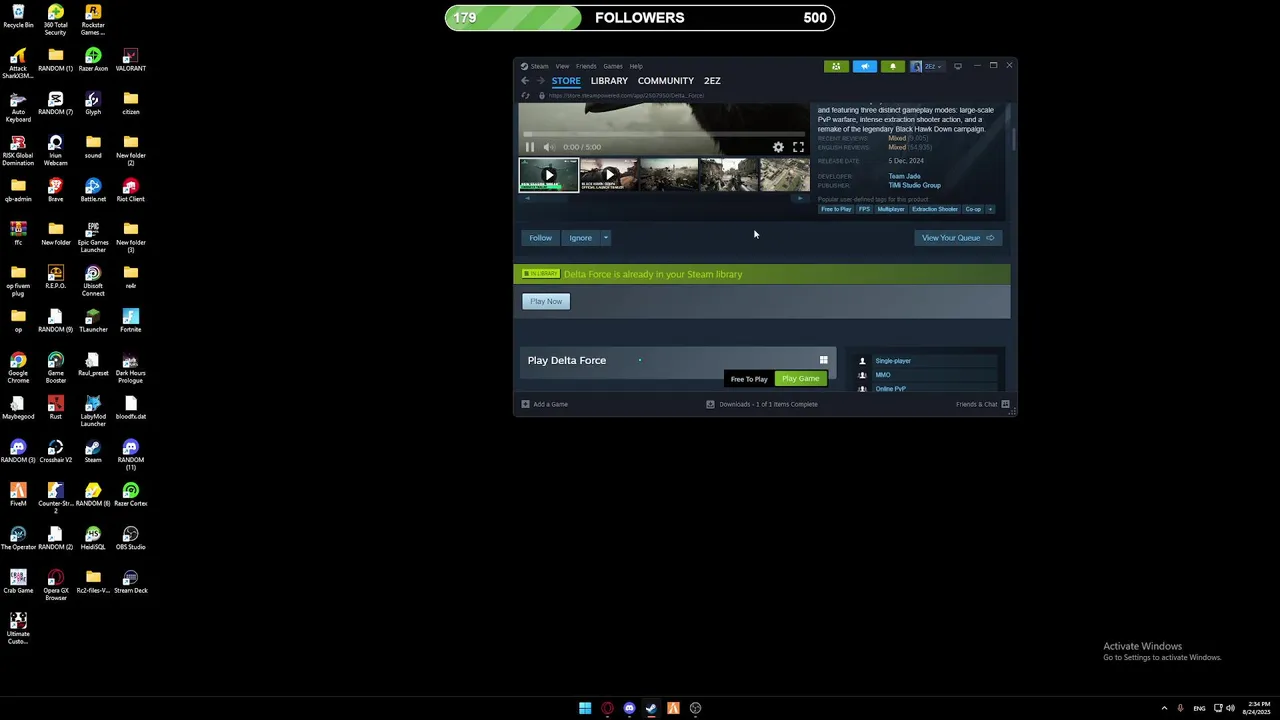Image resolution: width=1280 pixels, height=720 pixels.
Task: Go forward with Steam forward arrow
Action: pos(540,81)
